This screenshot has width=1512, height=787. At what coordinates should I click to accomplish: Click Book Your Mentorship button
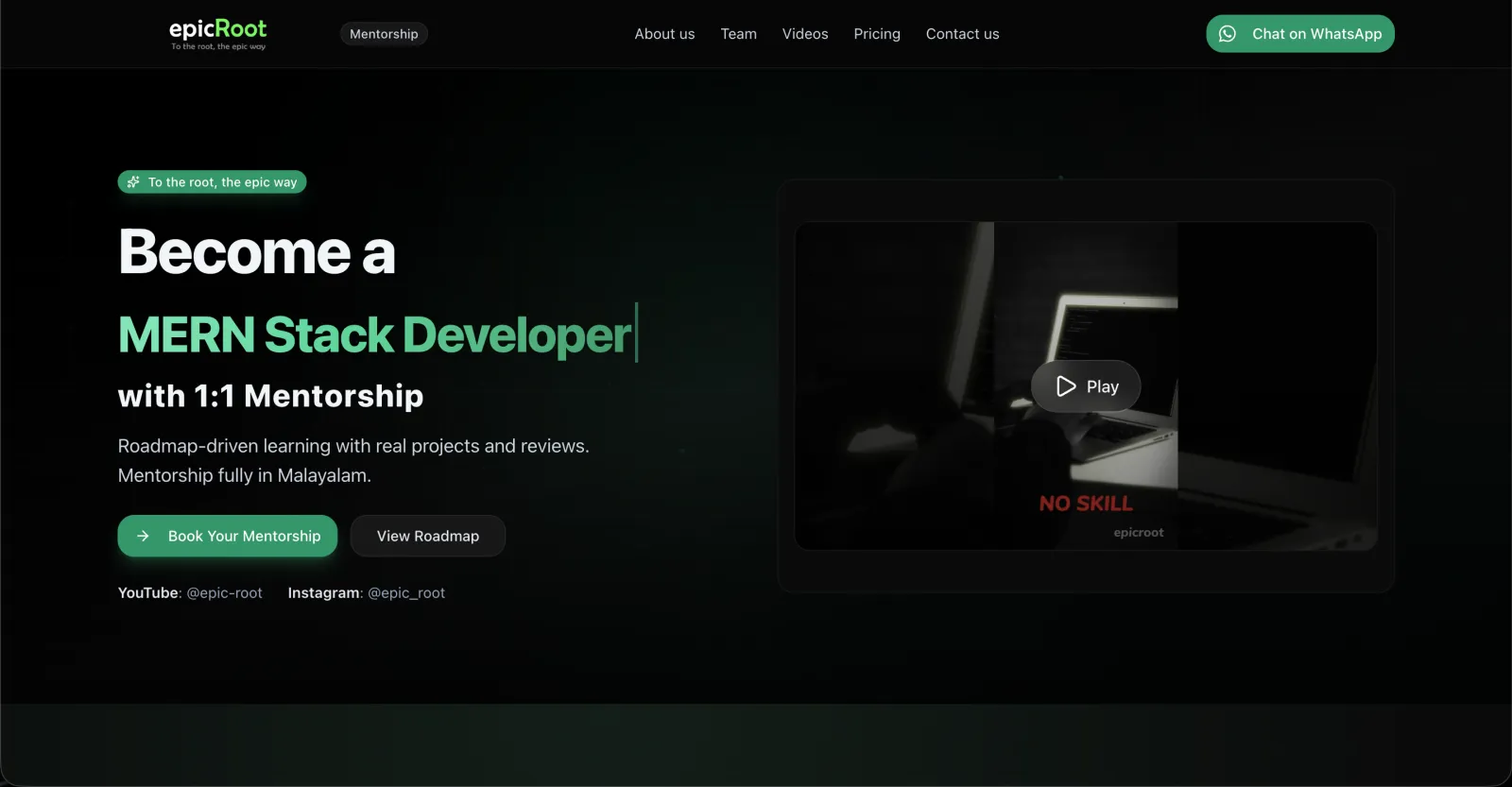click(x=228, y=536)
